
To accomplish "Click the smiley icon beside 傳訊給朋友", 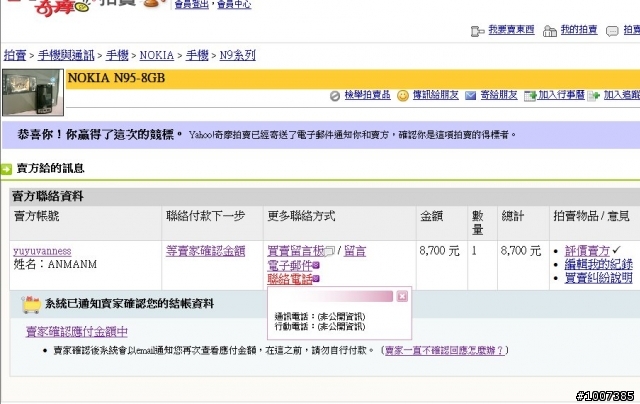I will 403,96.
